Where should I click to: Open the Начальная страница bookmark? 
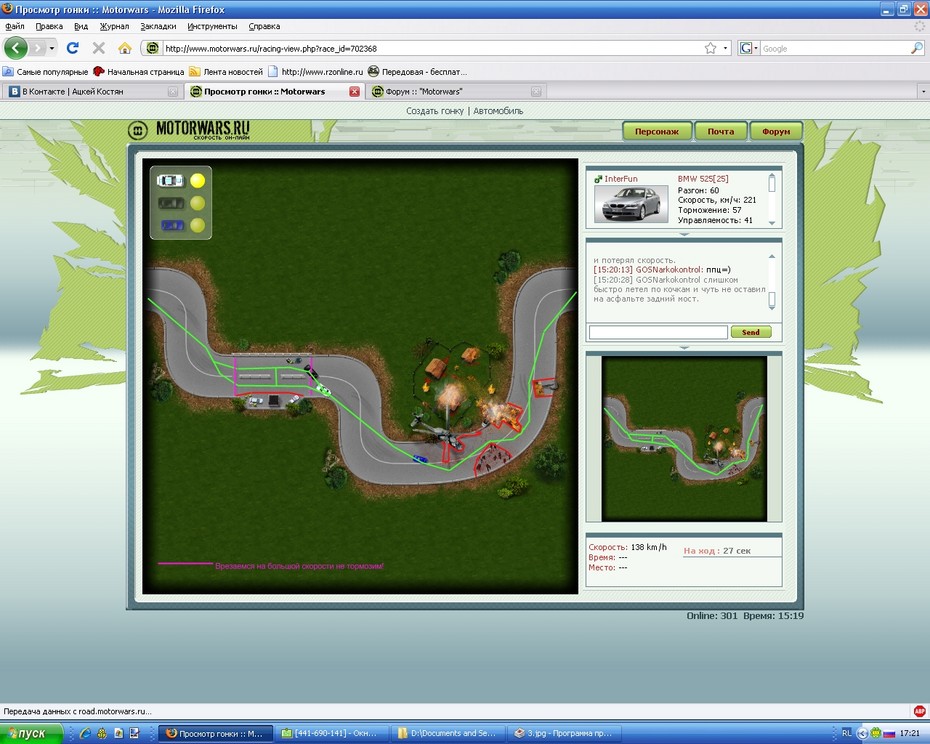pyautogui.click(x=139, y=72)
